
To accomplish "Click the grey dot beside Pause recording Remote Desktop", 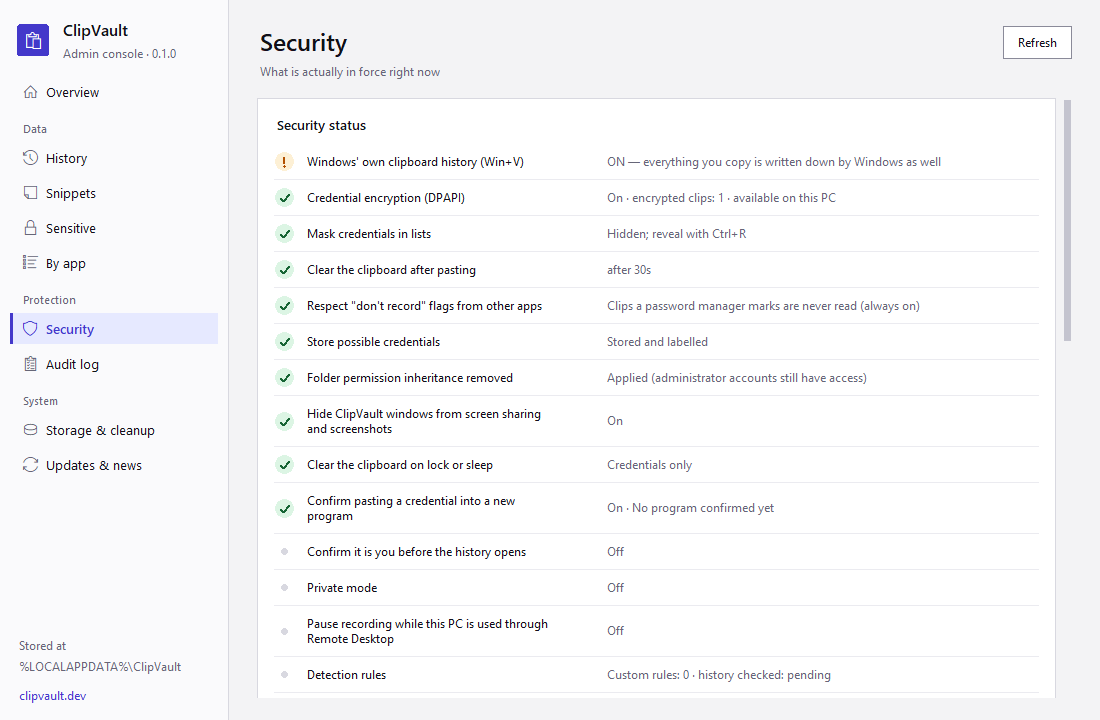I will (284, 632).
